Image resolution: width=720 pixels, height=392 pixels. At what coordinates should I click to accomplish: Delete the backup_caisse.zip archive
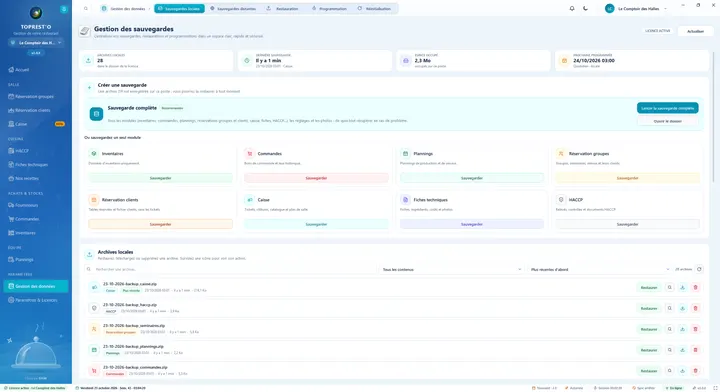[695, 287]
